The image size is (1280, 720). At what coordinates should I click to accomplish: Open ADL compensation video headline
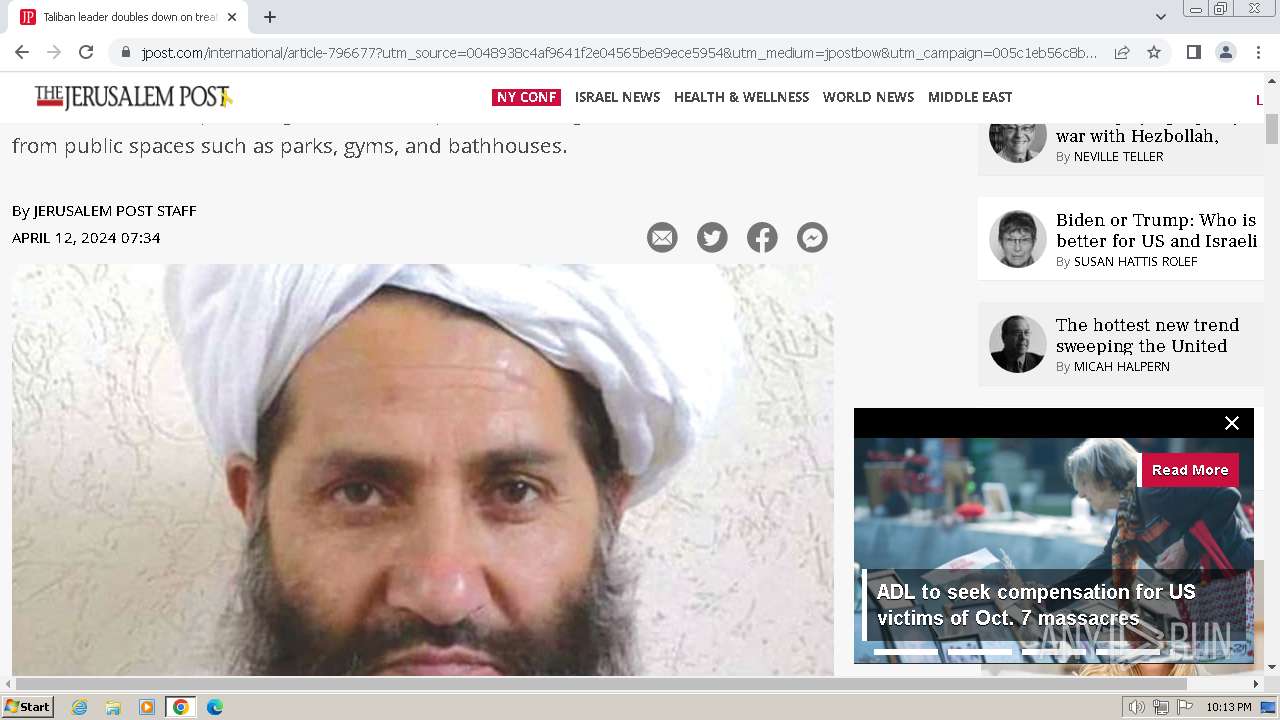[x=1036, y=605]
